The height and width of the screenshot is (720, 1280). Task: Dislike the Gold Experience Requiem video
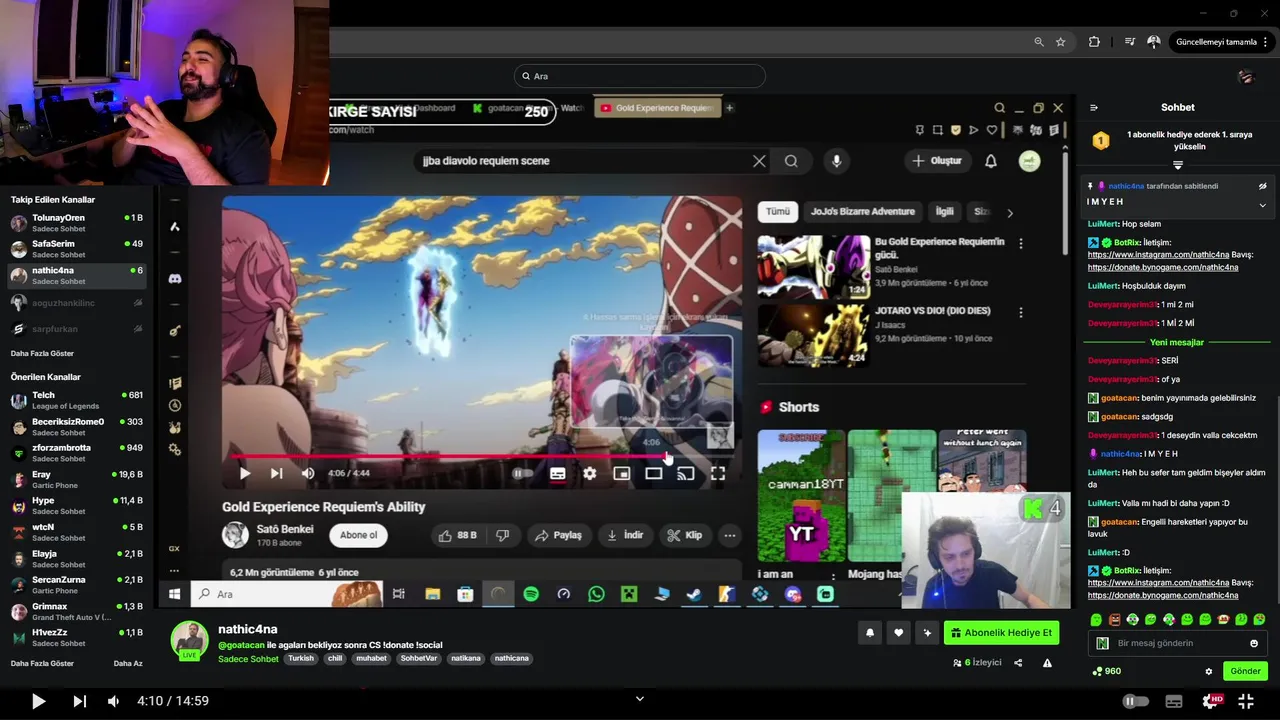503,535
